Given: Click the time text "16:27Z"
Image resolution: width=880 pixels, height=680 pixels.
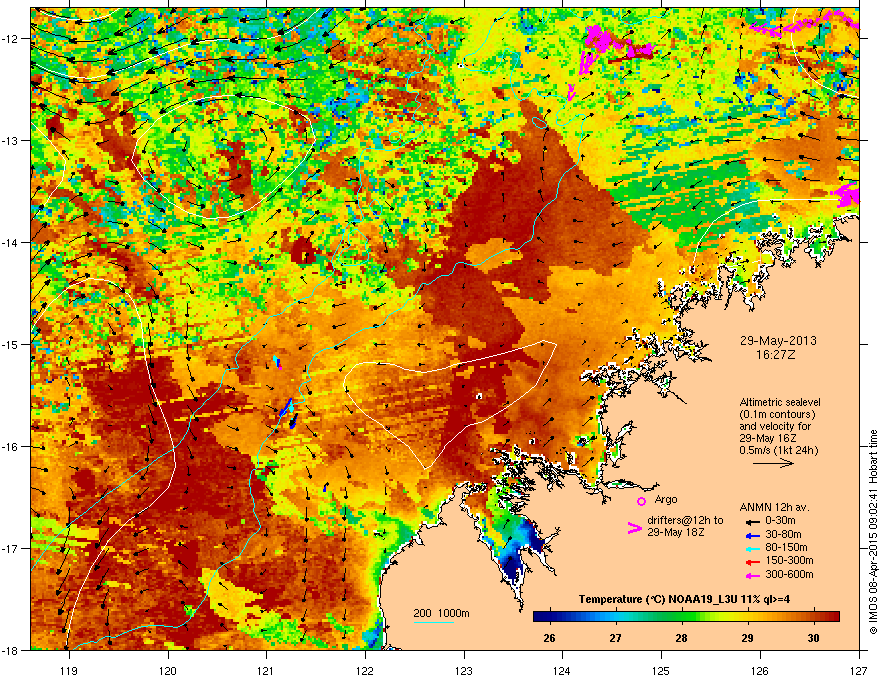Looking at the screenshot, I should pyautogui.click(x=776, y=355).
